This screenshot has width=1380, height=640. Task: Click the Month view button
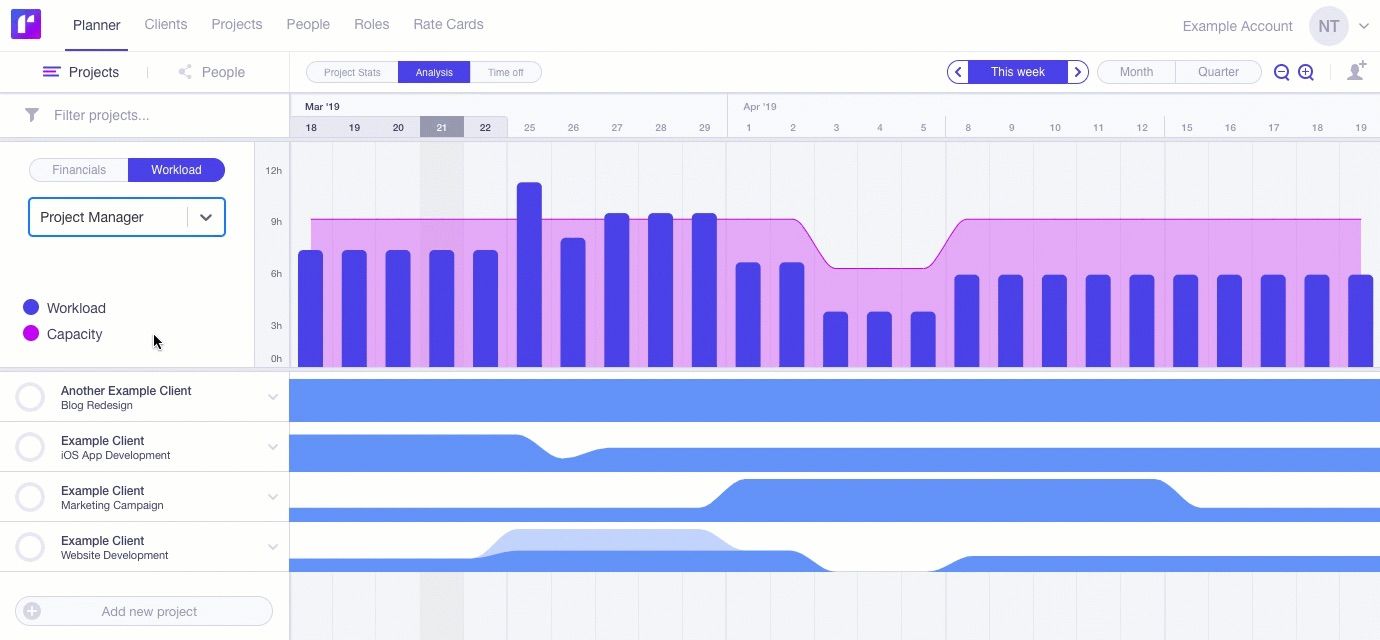1135,72
